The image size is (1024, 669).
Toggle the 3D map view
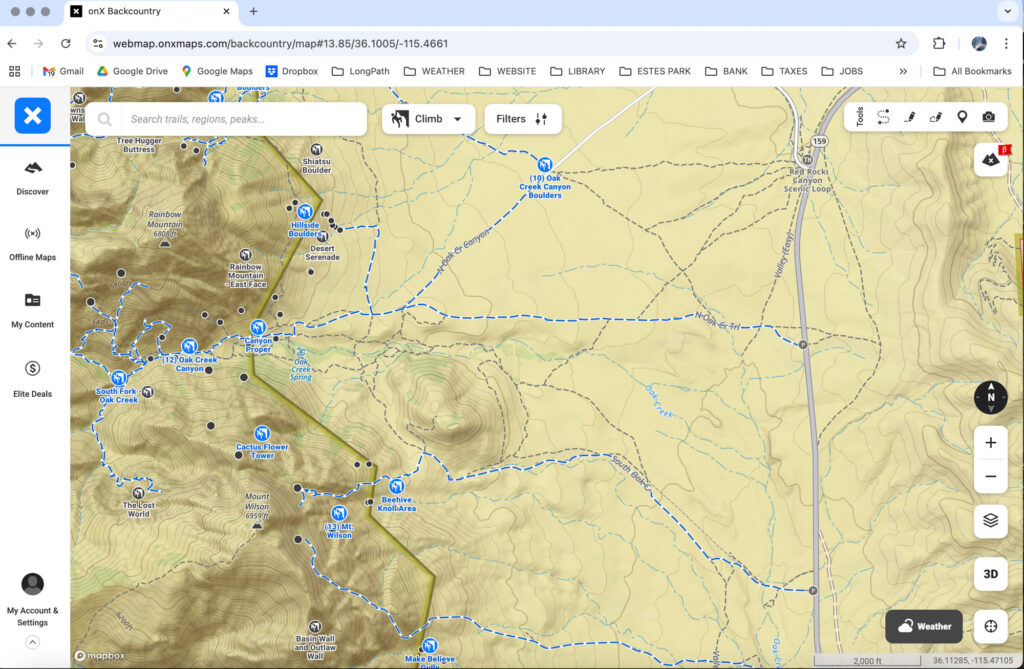990,574
